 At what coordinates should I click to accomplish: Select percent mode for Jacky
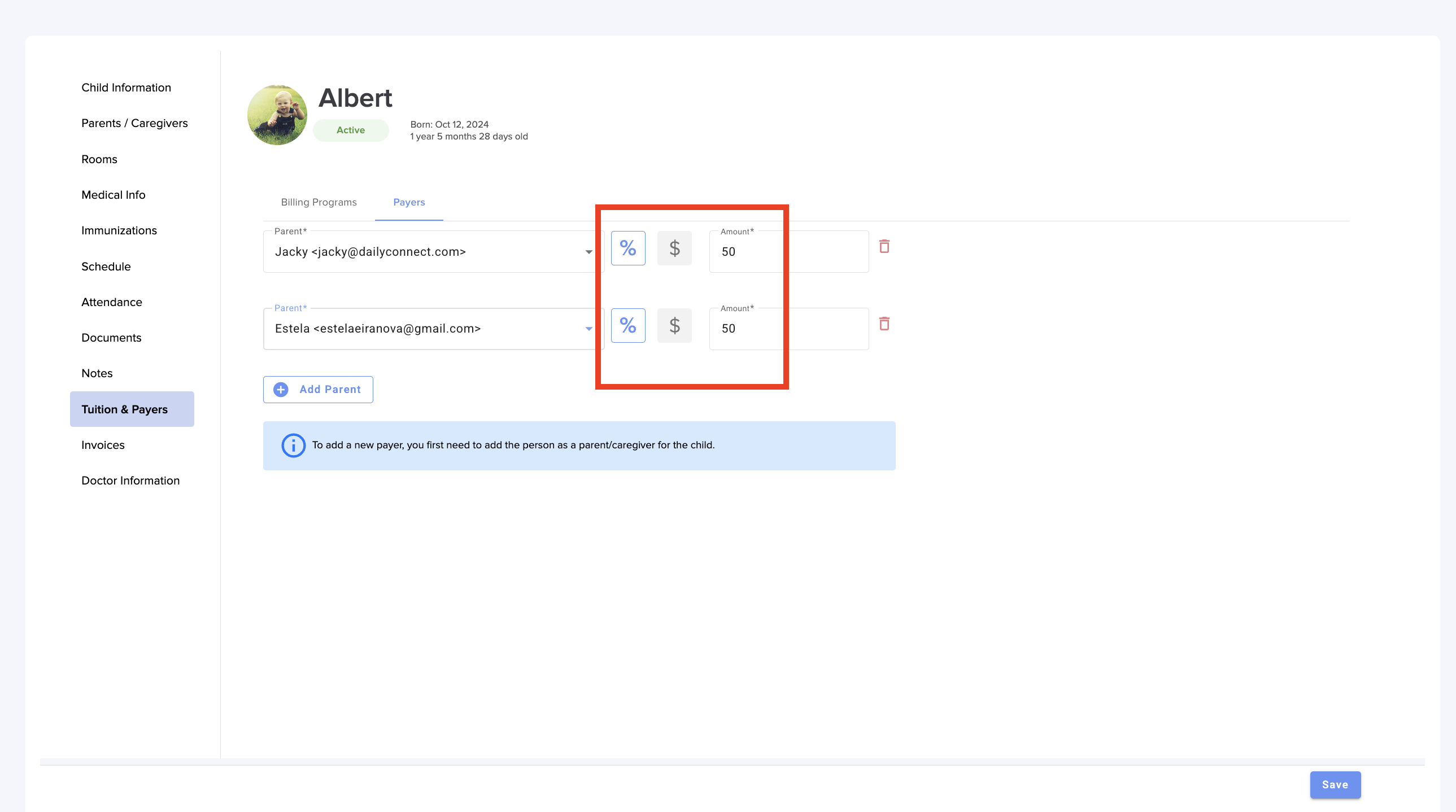pos(627,248)
